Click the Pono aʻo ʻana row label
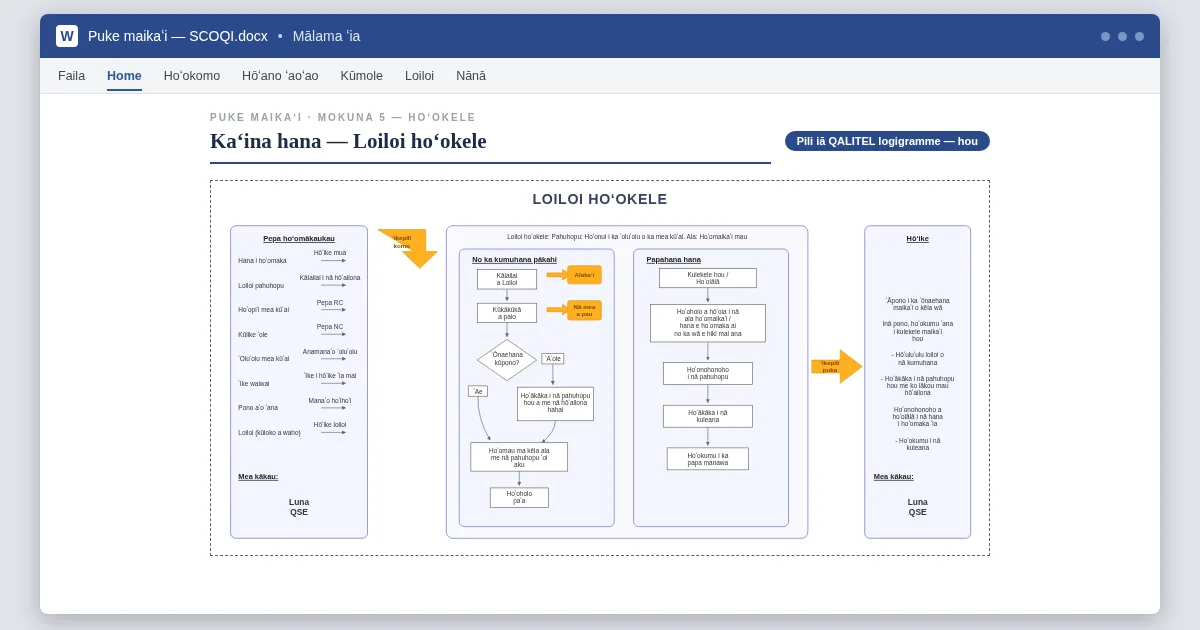The image size is (1200, 630). tap(258, 408)
